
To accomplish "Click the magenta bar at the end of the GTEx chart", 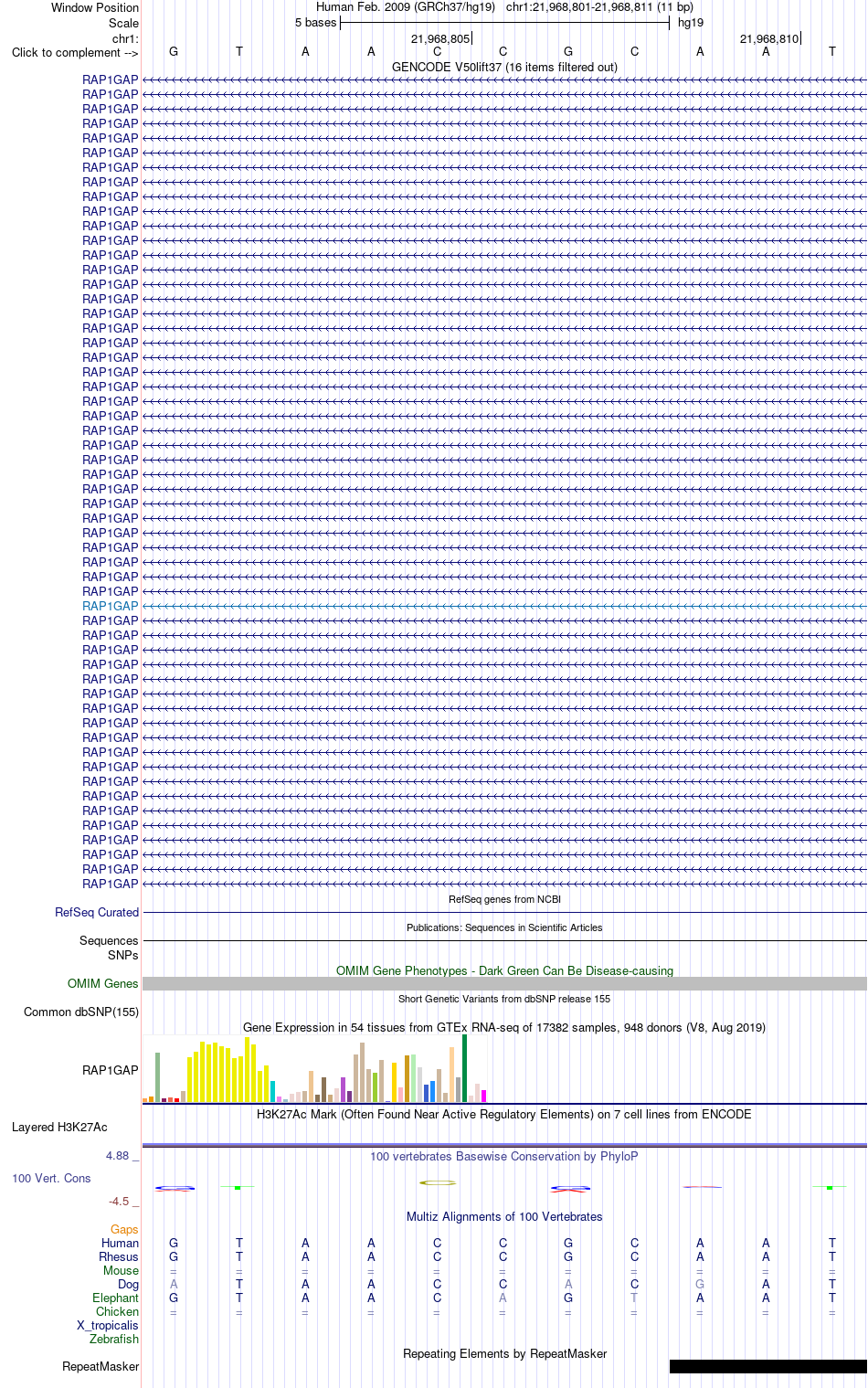I will pyautogui.click(x=483, y=1096).
